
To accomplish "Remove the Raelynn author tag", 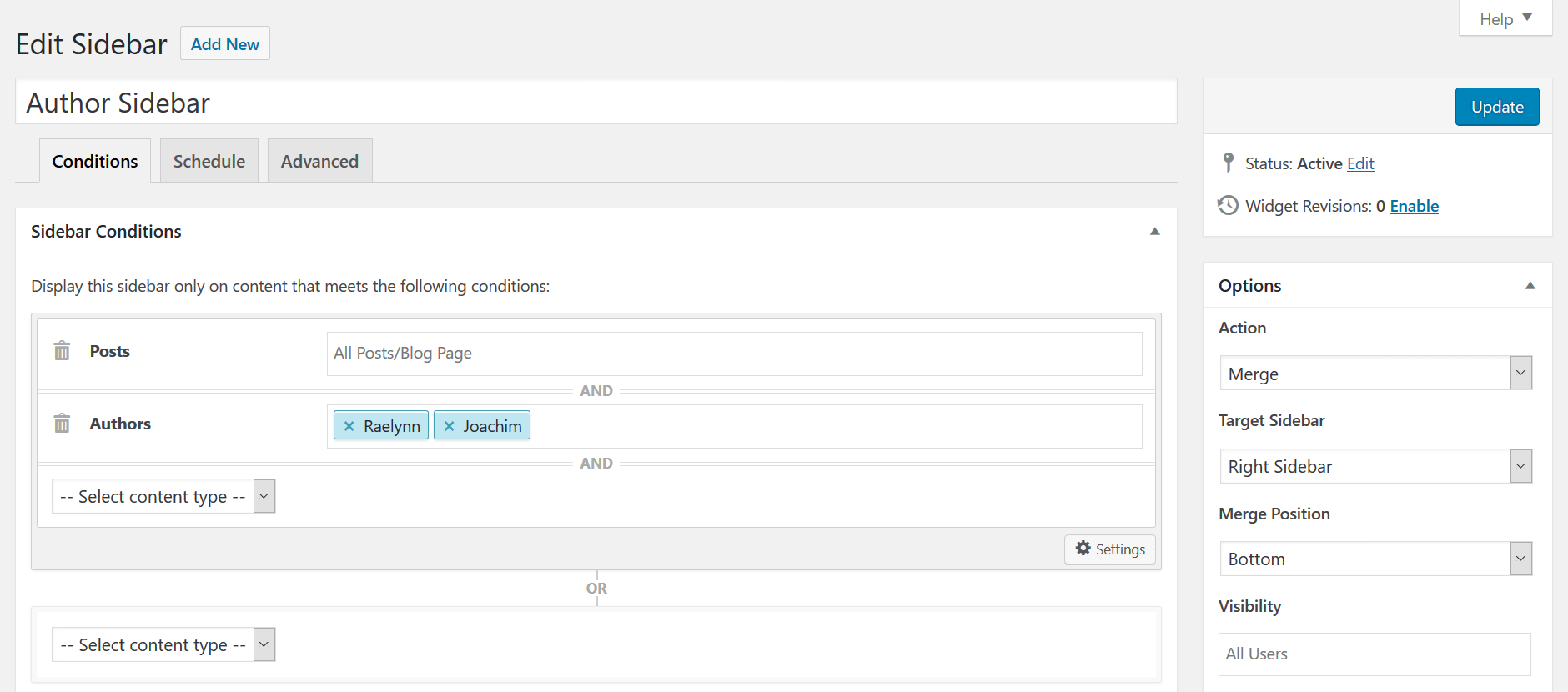I will [x=349, y=426].
